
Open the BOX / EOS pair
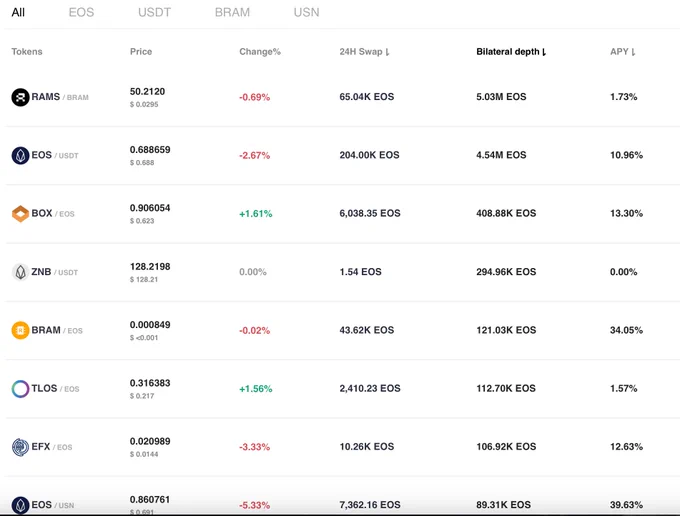53,213
